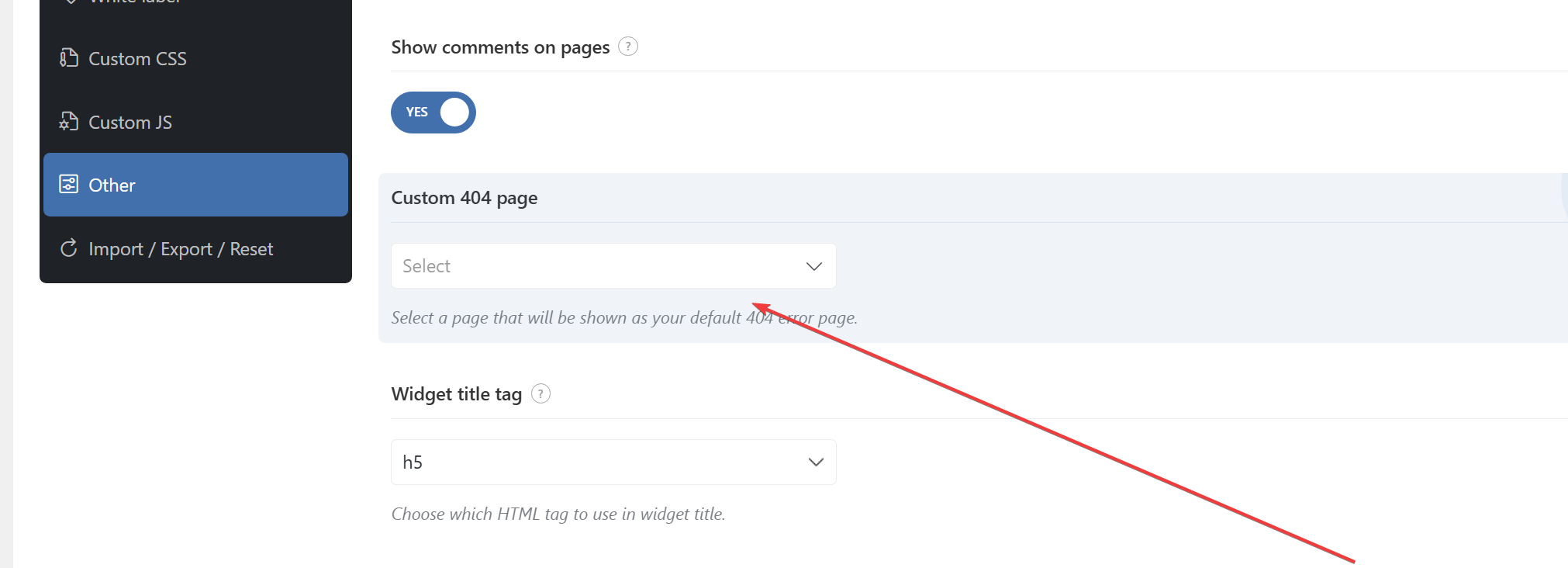Open the Widget title tag h5 dropdown
This screenshot has width=1568, height=568.
coord(613,462)
